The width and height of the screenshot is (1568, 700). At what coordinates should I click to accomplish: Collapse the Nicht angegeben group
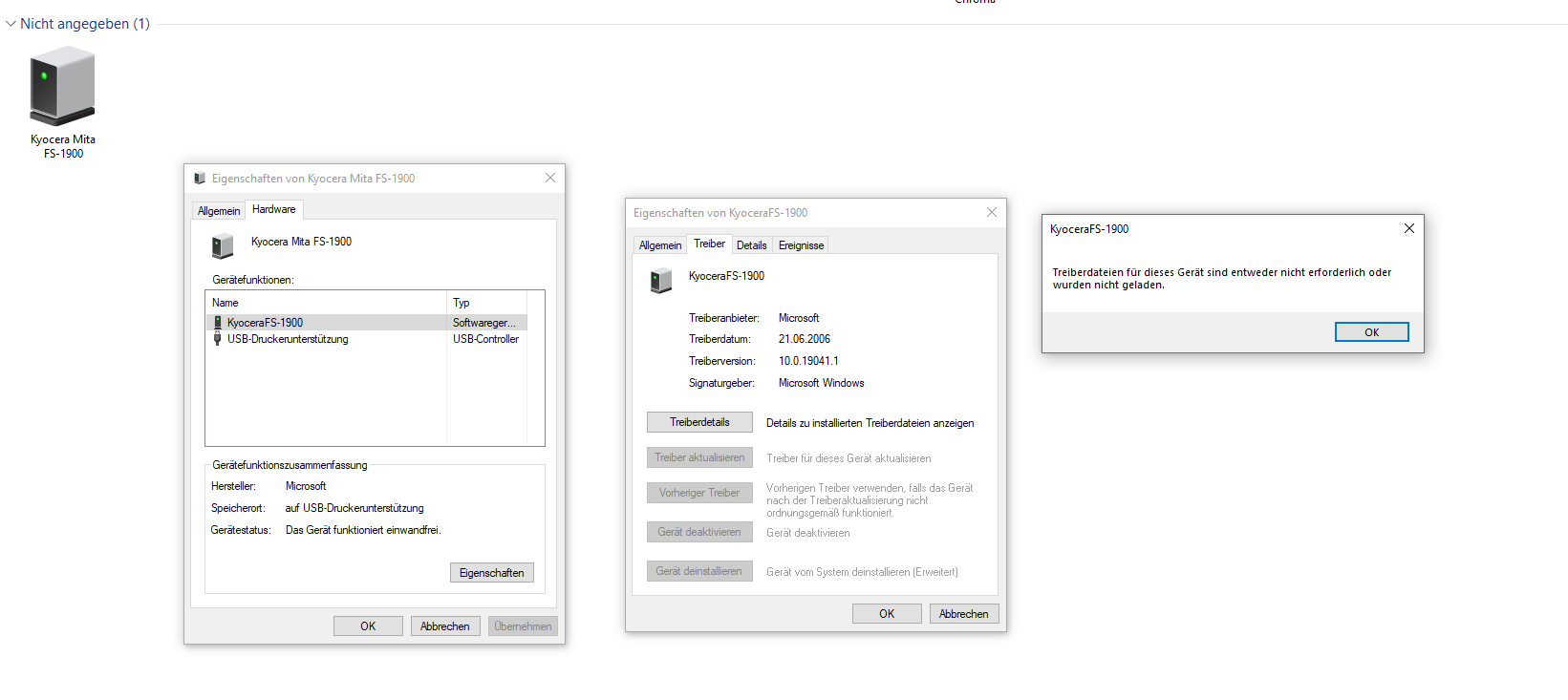coord(11,24)
